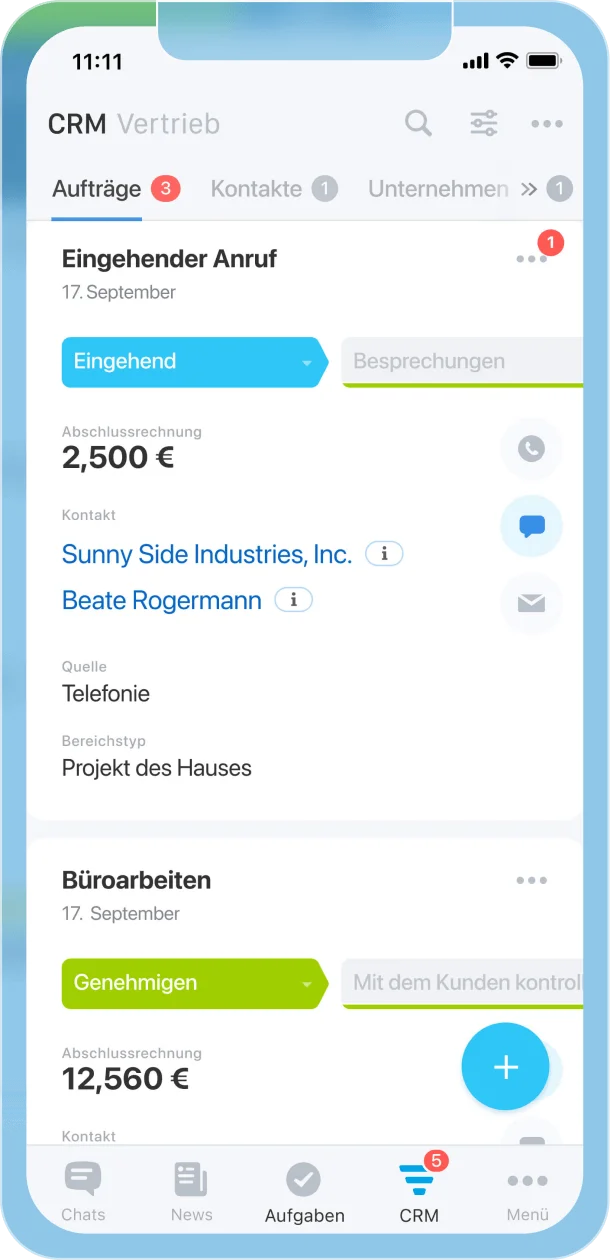Tap the phone call icon
This screenshot has width=610, height=1260.
tap(531, 448)
